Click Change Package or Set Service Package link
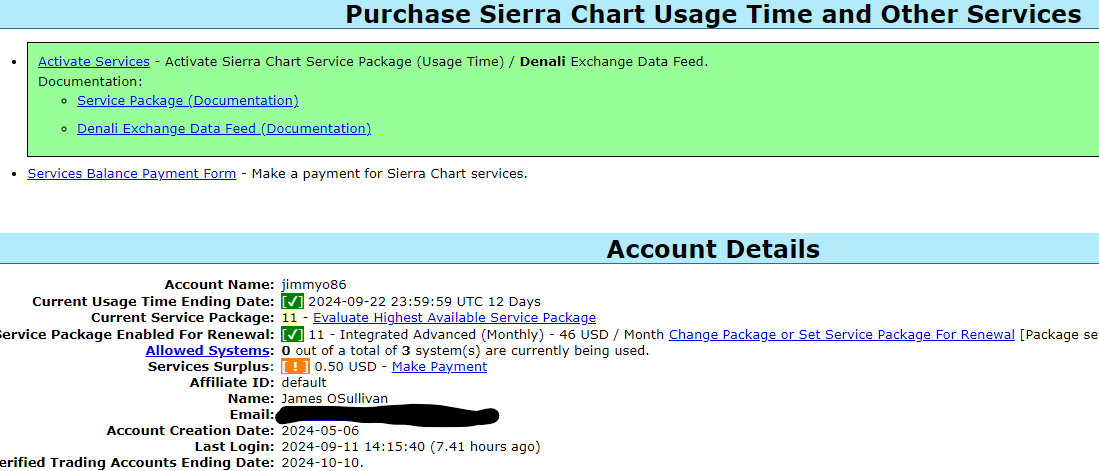This screenshot has height=471, width=1099. (842, 335)
